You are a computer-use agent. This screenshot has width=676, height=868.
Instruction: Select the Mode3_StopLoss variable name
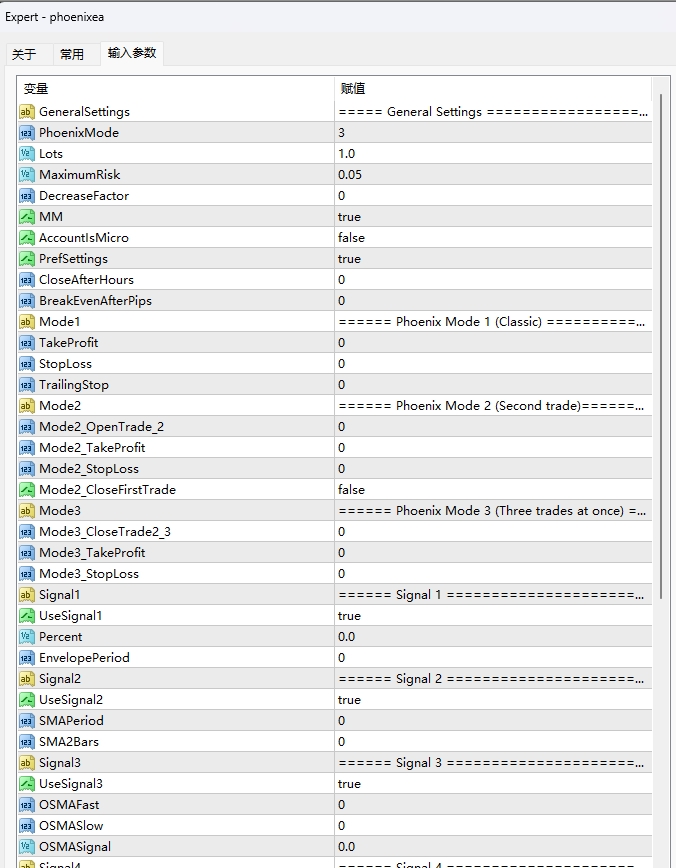point(89,574)
